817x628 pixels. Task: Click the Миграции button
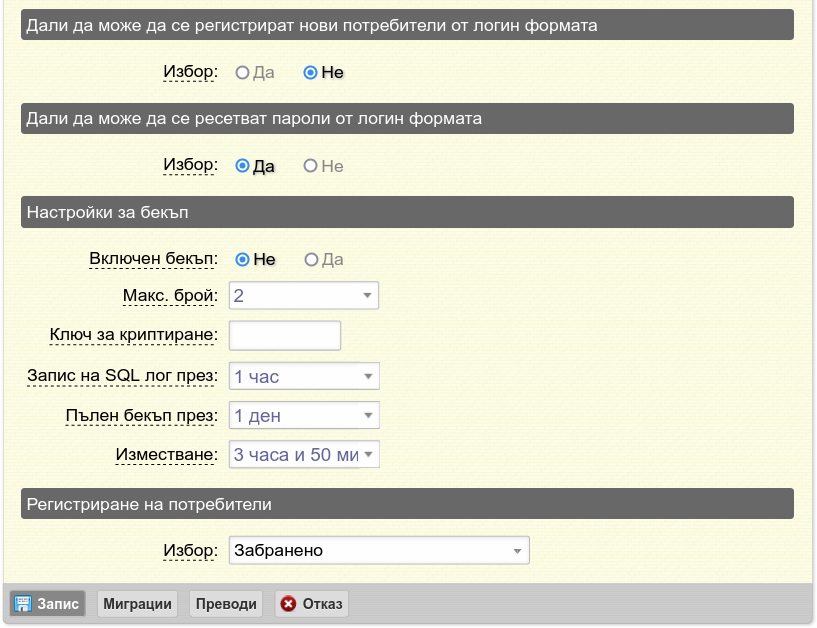click(138, 604)
